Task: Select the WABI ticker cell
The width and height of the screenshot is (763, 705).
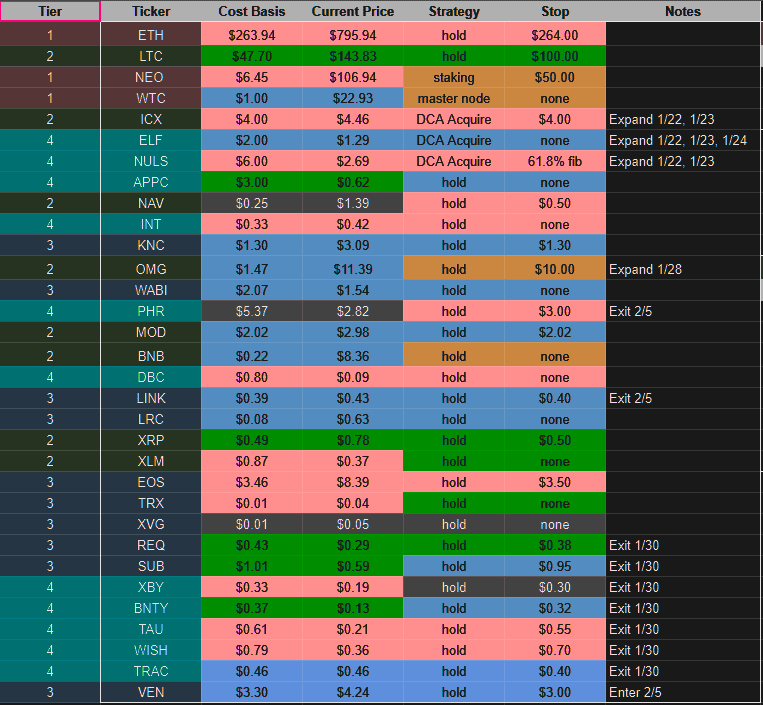Action: pyautogui.click(x=151, y=290)
